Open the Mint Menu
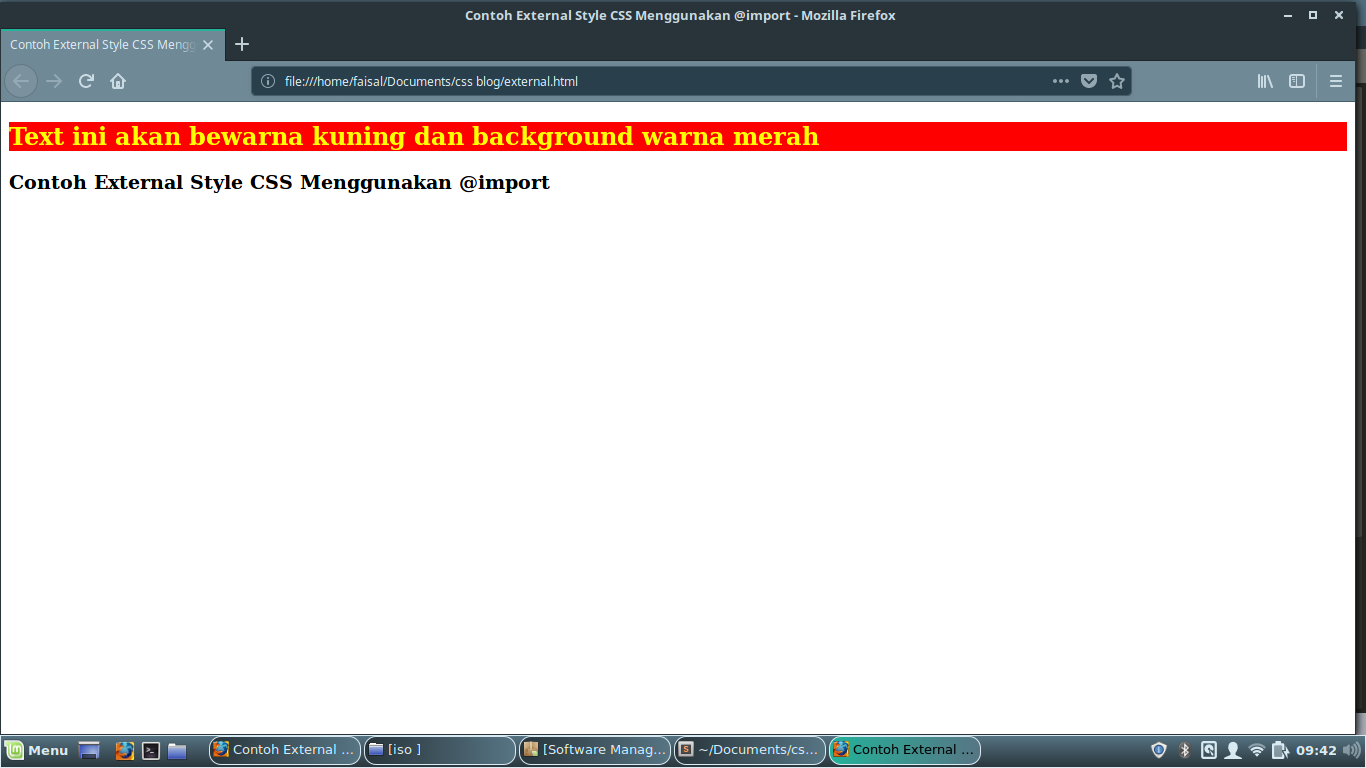This screenshot has height=768, width=1366. (x=36, y=750)
